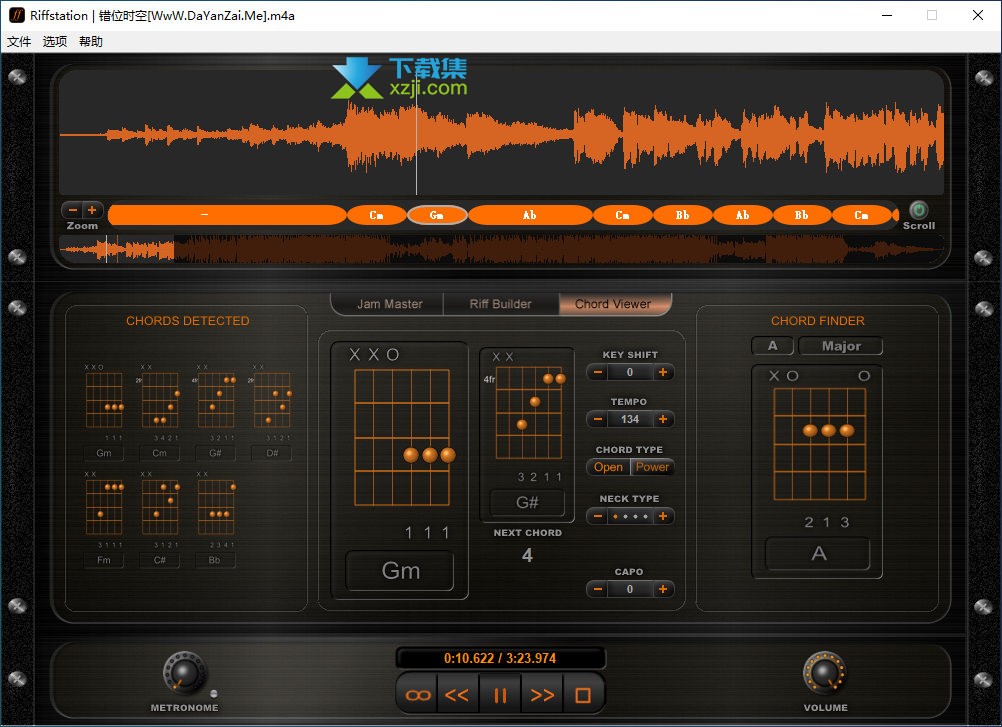The height and width of the screenshot is (727, 1002).
Task: Click the current Gm chord fretboard diagram
Action: click(402, 438)
